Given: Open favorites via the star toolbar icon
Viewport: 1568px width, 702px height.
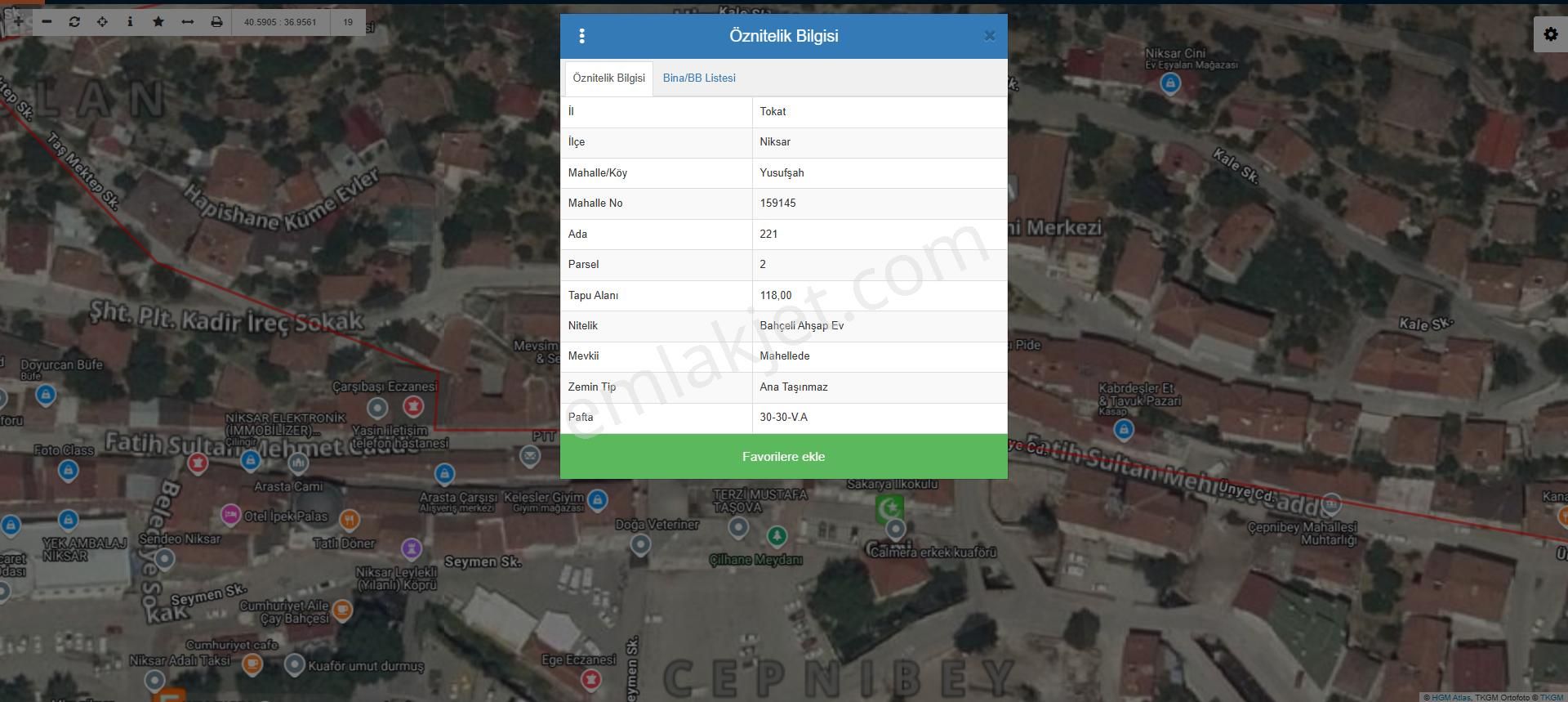Looking at the screenshot, I should (x=158, y=21).
